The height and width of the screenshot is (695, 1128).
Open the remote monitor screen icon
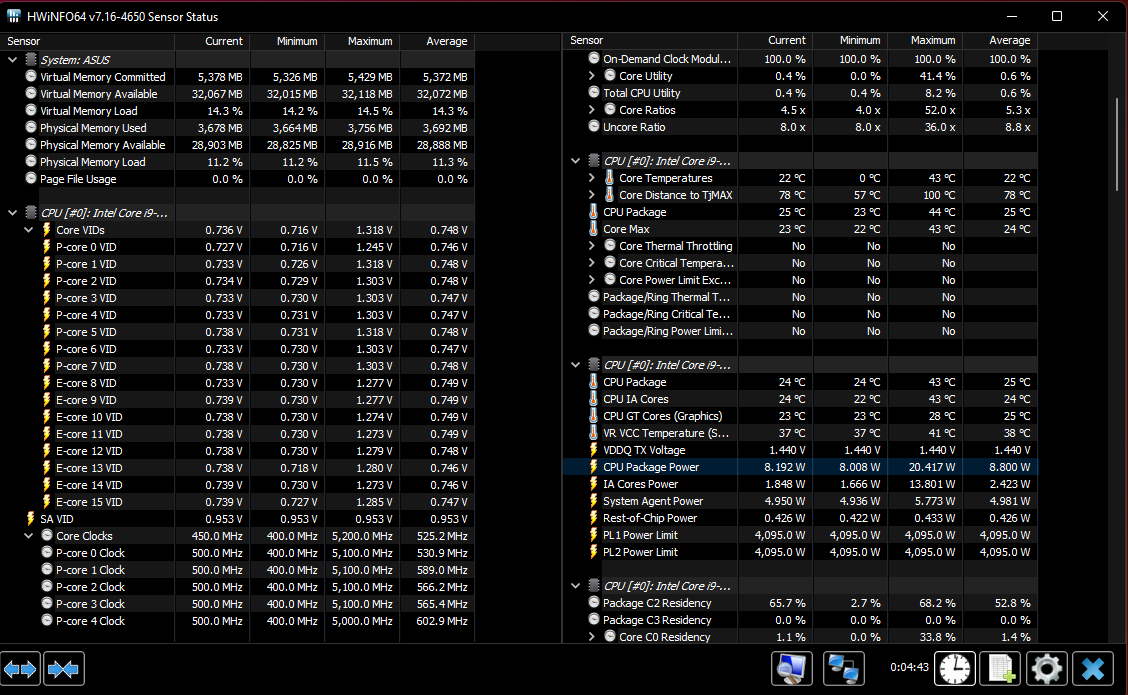point(792,669)
